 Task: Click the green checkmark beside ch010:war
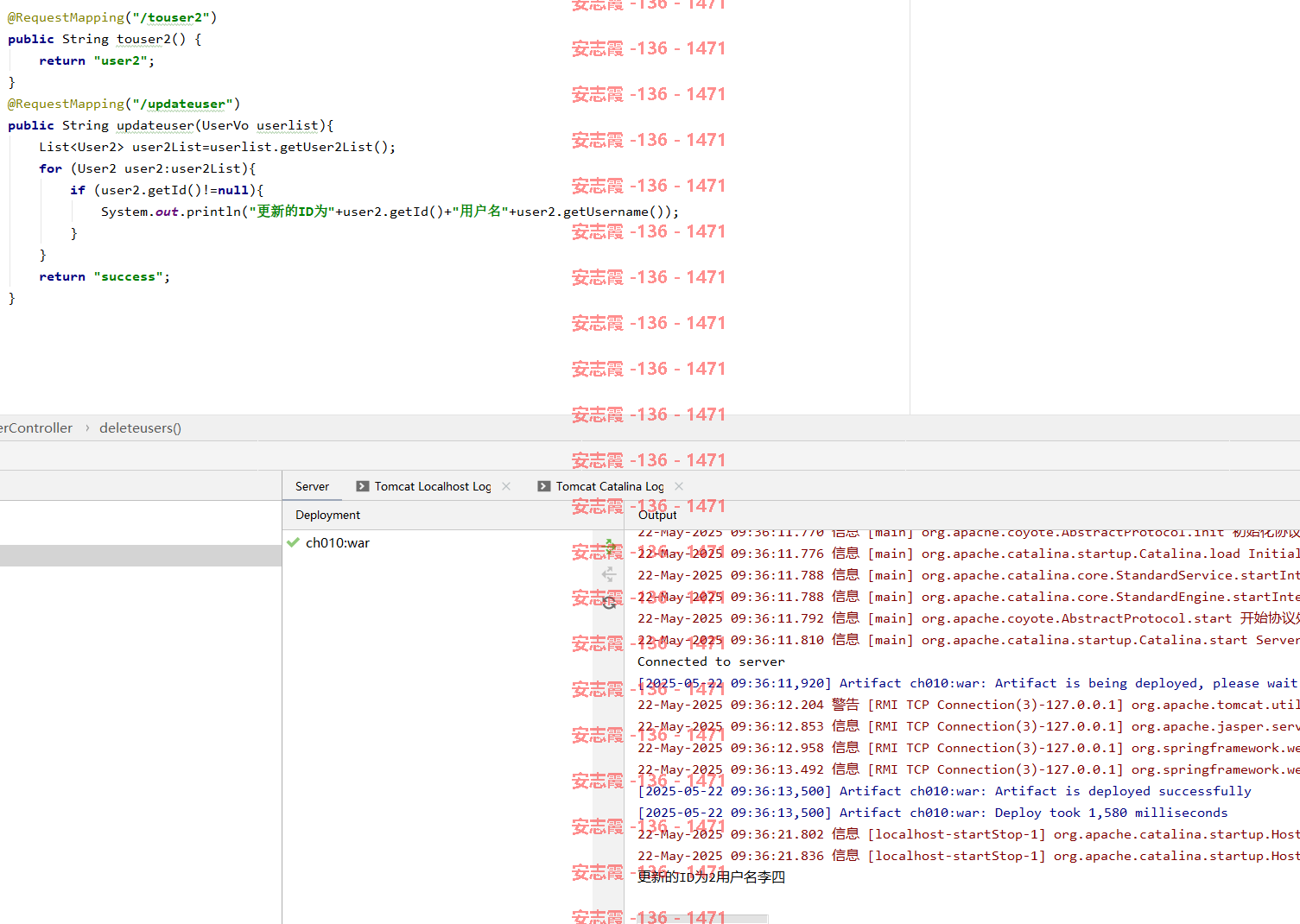[x=293, y=542]
